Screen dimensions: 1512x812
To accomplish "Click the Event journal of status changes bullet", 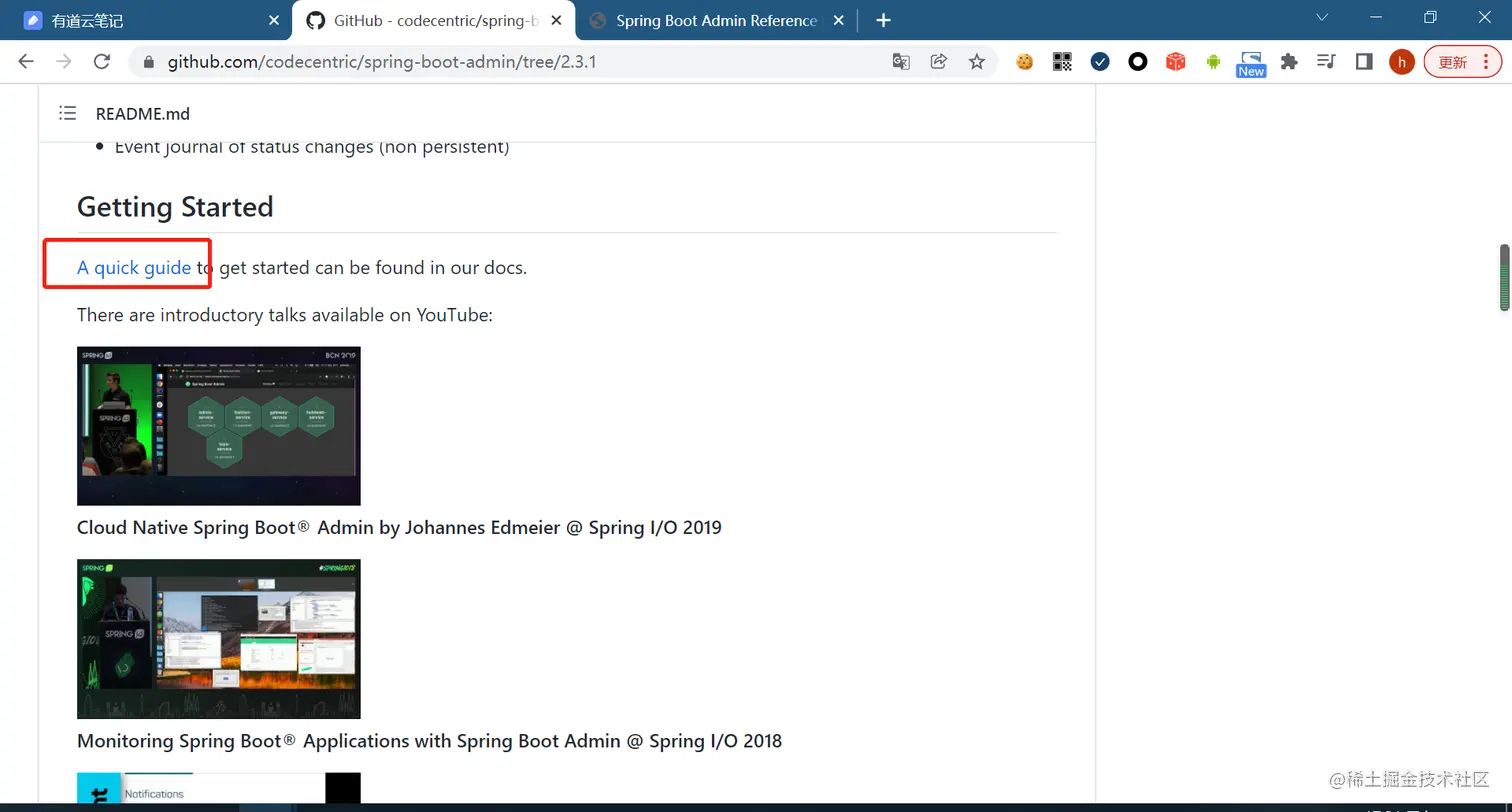I will [x=312, y=147].
